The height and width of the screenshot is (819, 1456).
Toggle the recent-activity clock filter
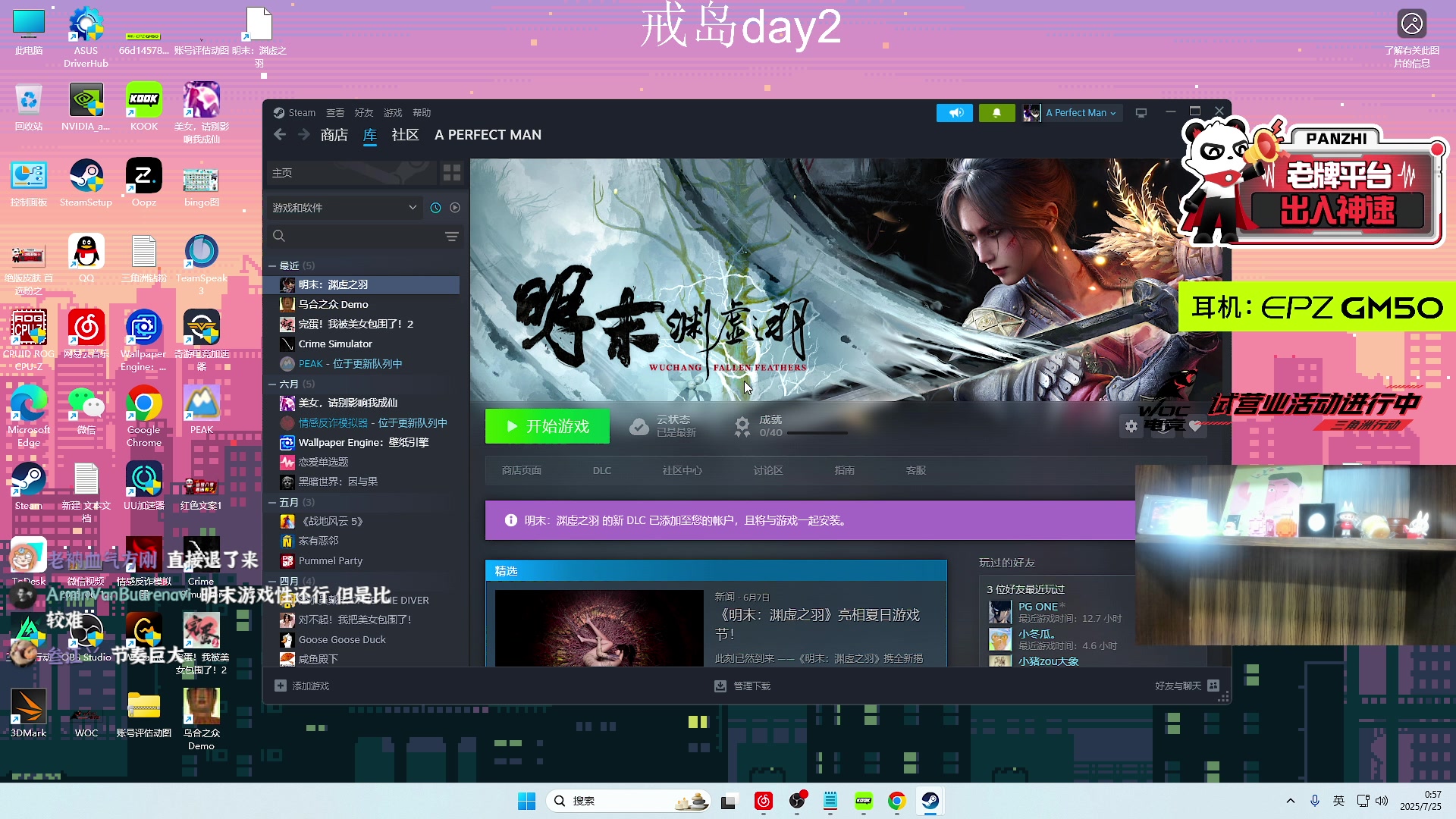435,208
